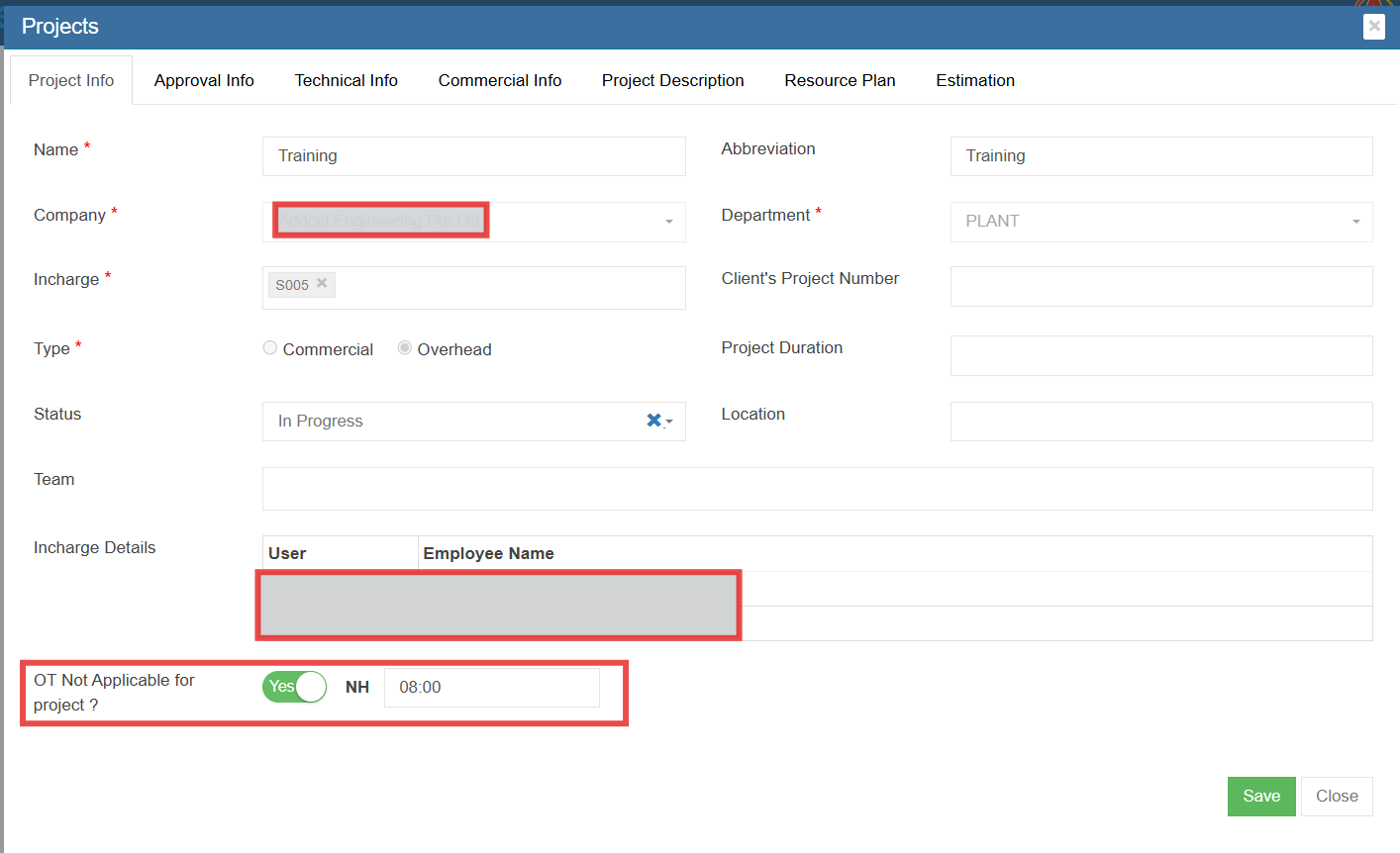Open the Status dropdown caret

click(x=670, y=422)
